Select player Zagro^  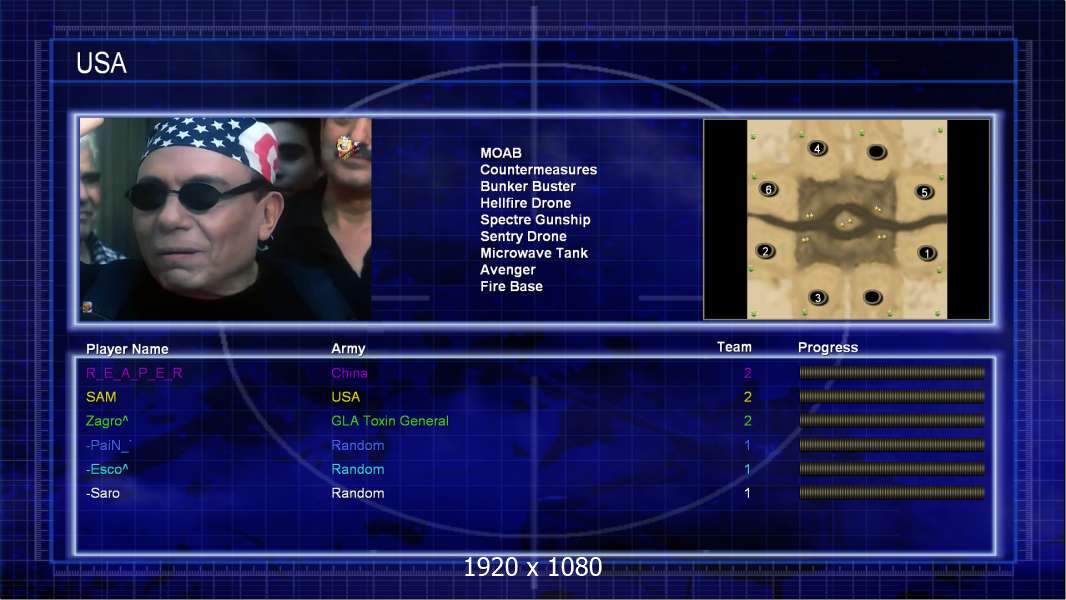(107, 421)
